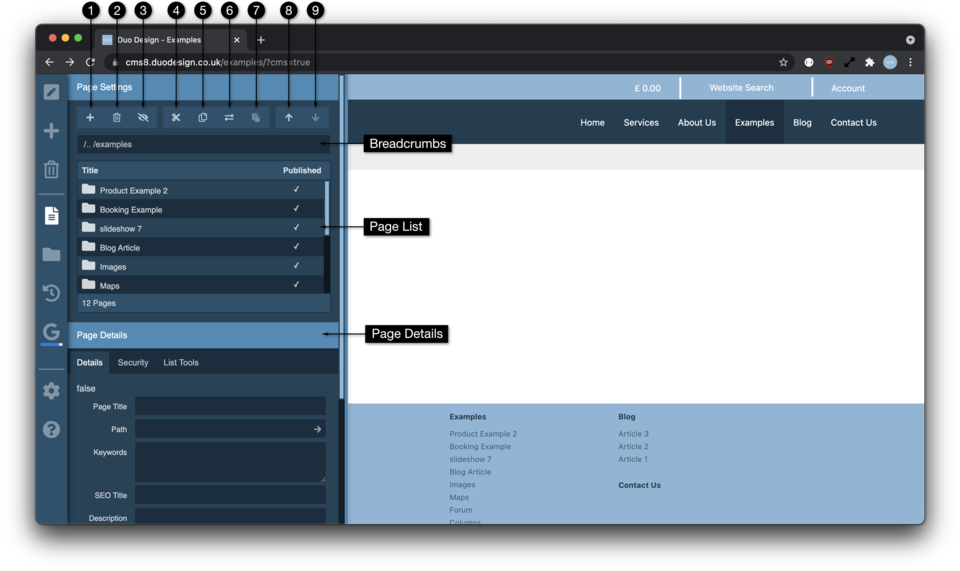
Task: Click the cut scissors icon
Action: pos(176,118)
